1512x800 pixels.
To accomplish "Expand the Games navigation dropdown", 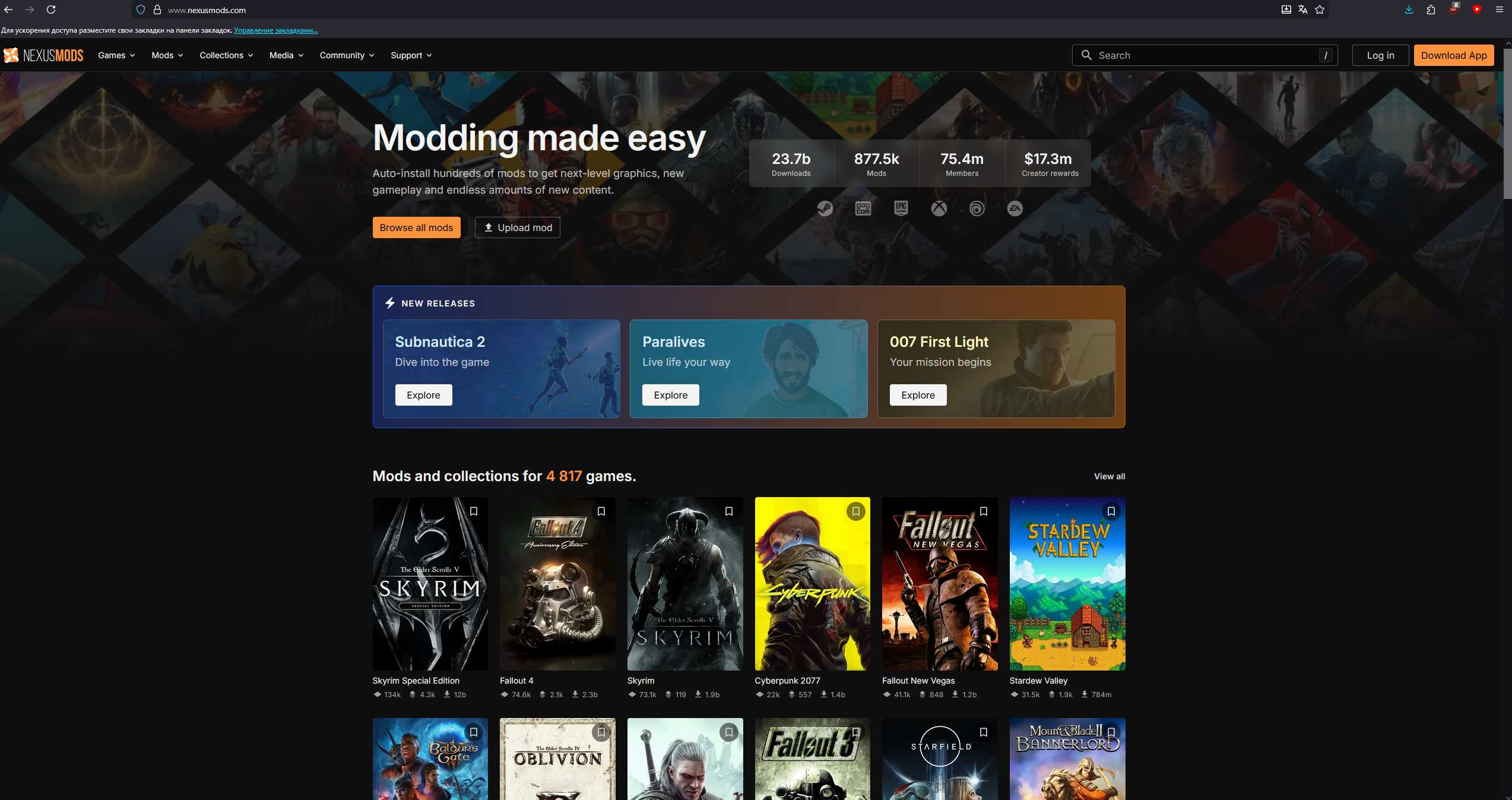I will point(116,55).
